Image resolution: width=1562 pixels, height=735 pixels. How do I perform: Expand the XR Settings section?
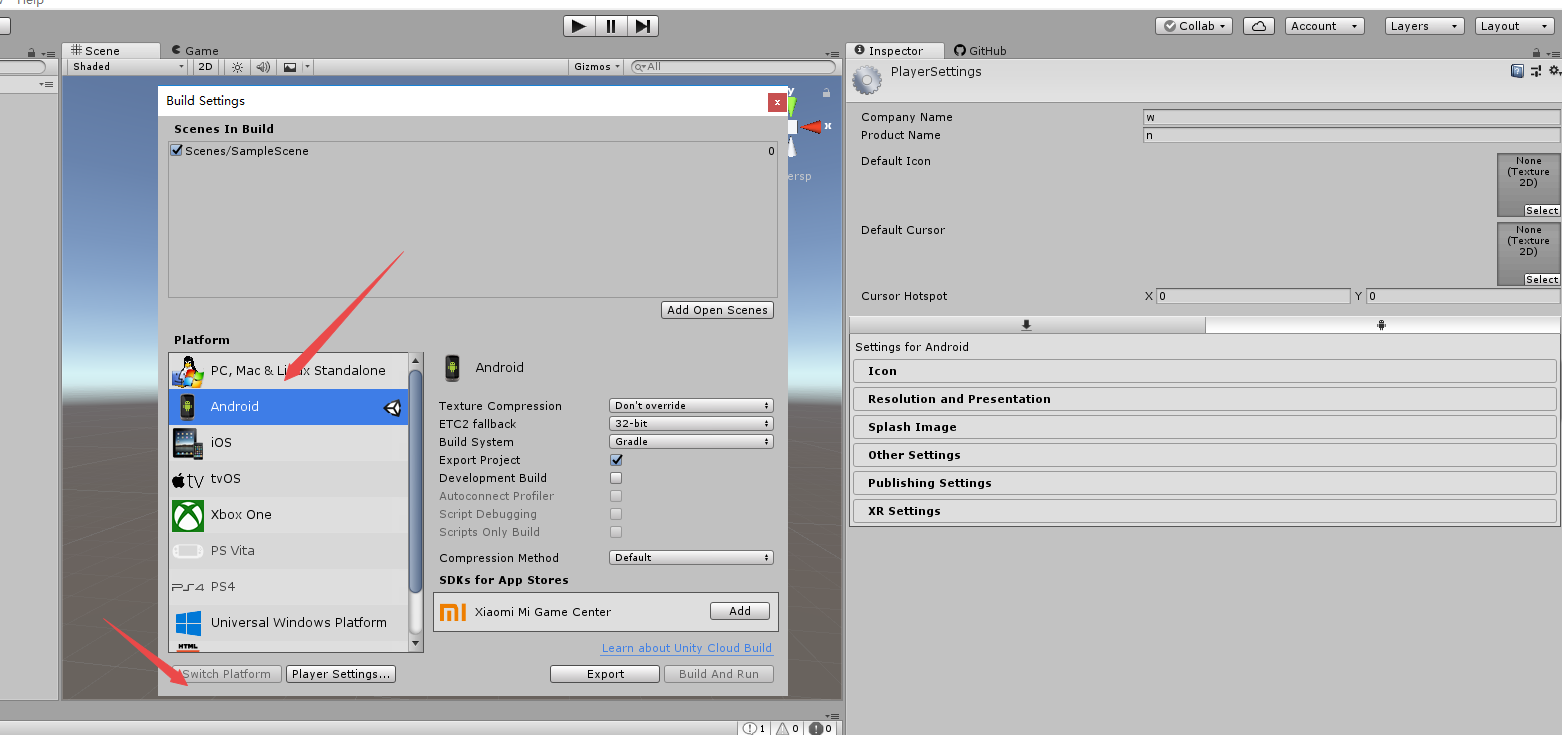(1204, 511)
